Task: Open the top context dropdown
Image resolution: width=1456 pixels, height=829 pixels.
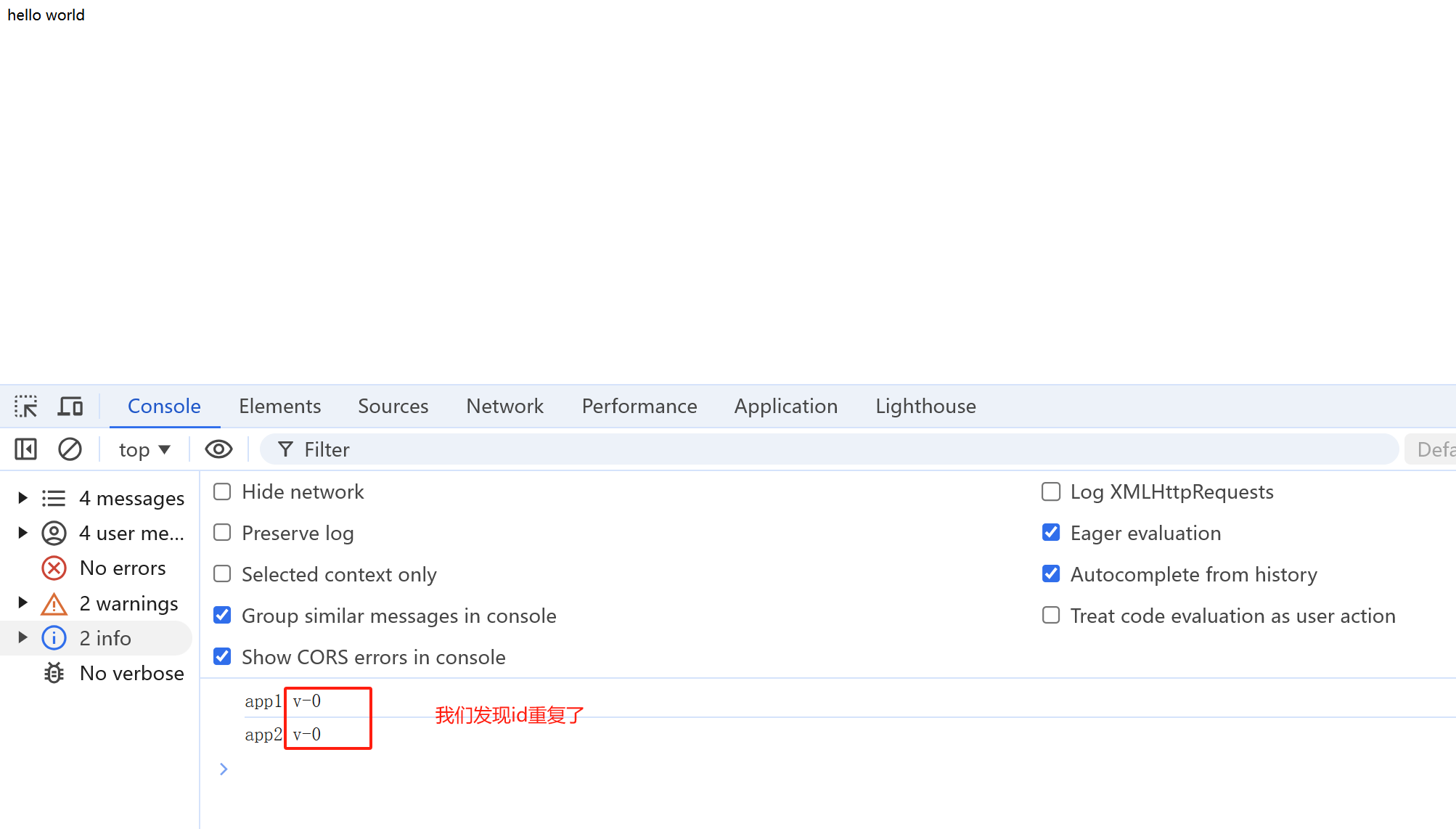Action: [144, 450]
